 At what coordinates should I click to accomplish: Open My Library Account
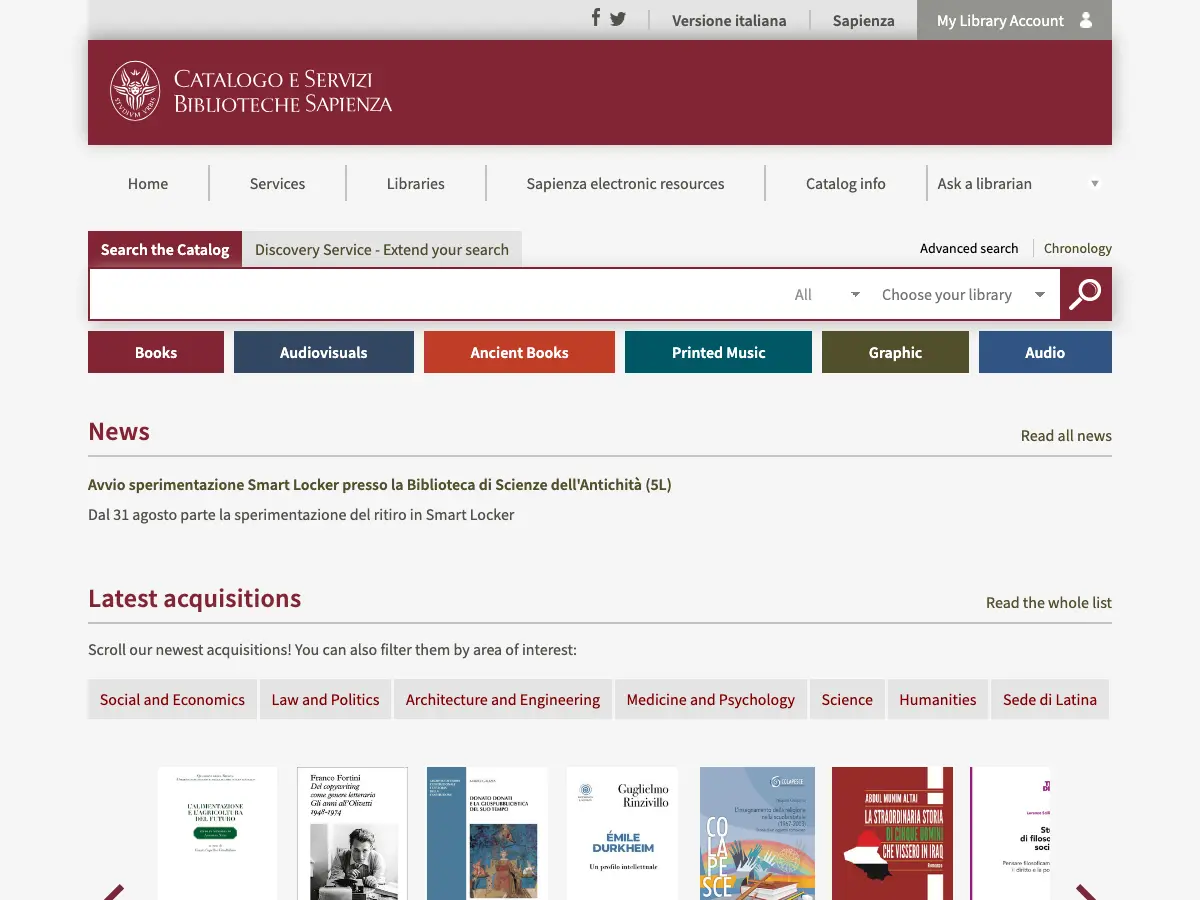[1014, 20]
